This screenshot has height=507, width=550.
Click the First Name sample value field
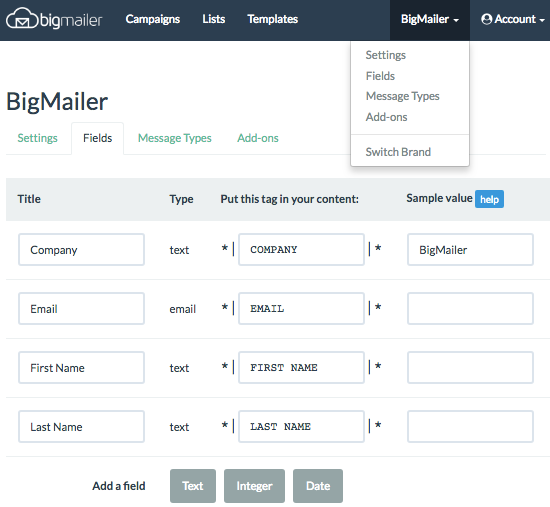click(470, 368)
